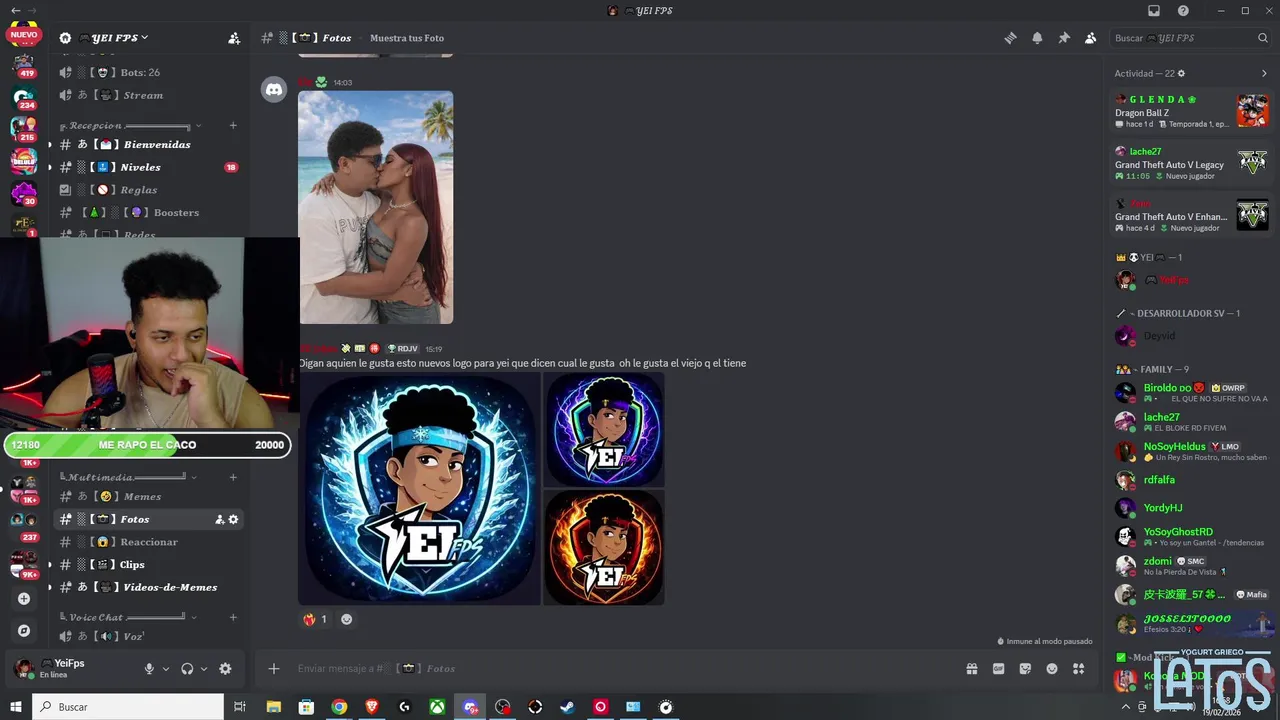Image resolution: width=1280 pixels, height=720 pixels.
Task: Click the plus attach file button
Action: coord(274,668)
